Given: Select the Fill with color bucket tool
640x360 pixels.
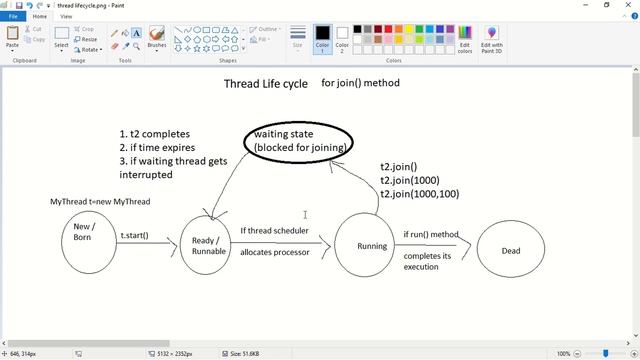Looking at the screenshot, I should (125, 33).
